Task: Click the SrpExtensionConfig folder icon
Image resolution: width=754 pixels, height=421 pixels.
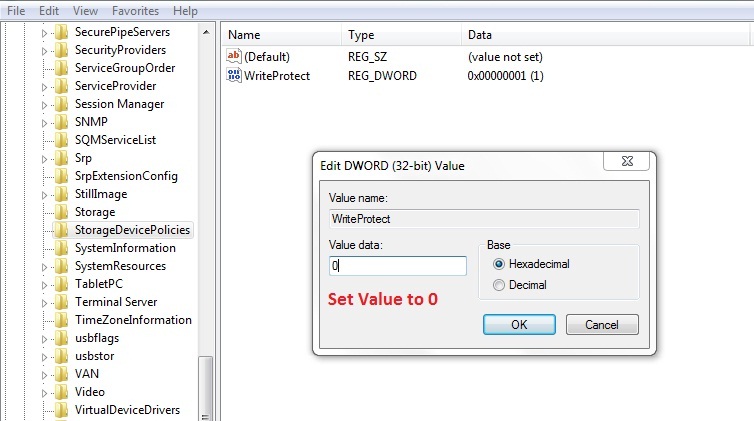Action: pos(62,176)
